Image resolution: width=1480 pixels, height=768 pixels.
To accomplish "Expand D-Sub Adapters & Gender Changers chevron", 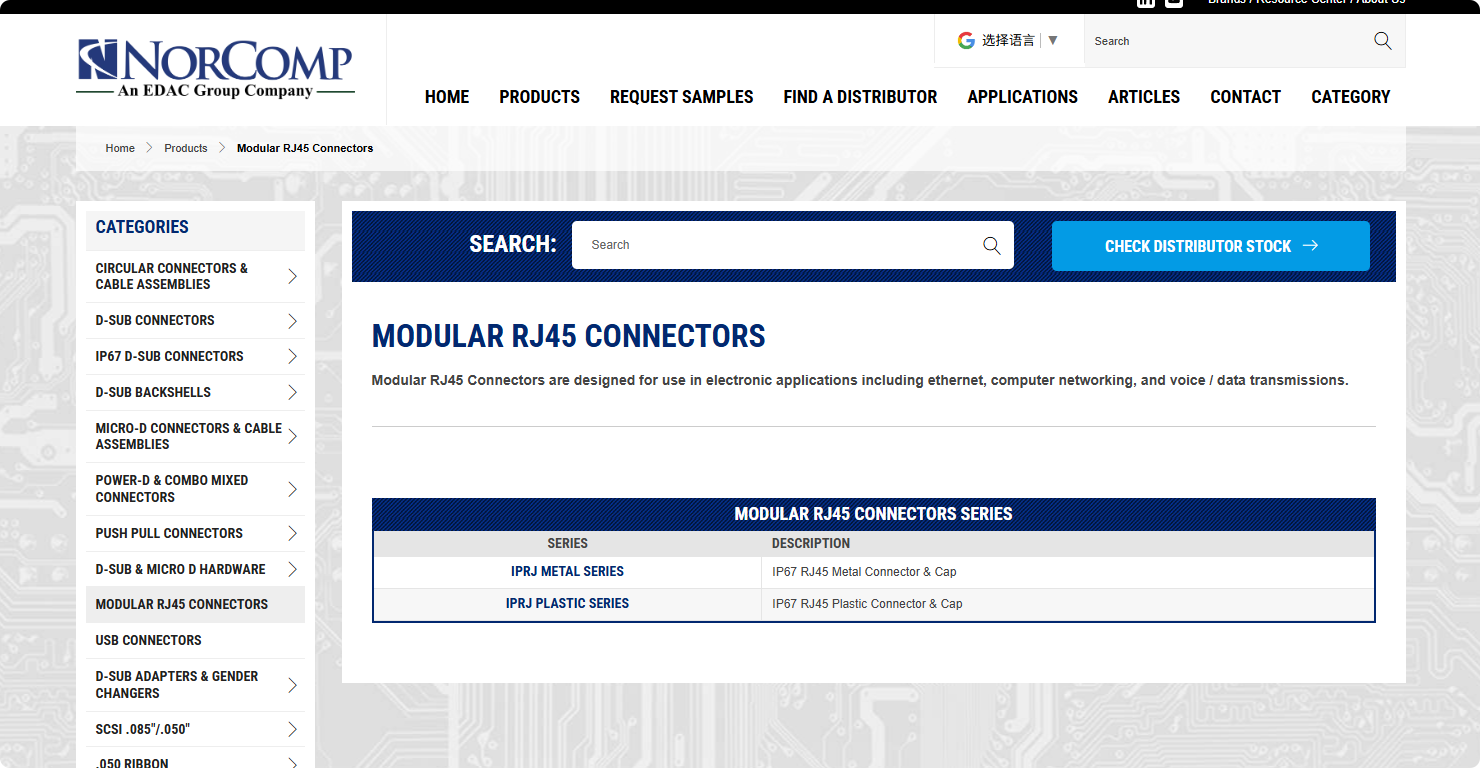I will coord(292,685).
